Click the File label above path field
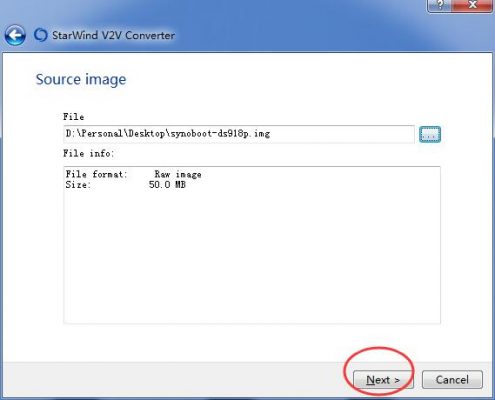The width and height of the screenshot is (495, 400). coord(74,117)
